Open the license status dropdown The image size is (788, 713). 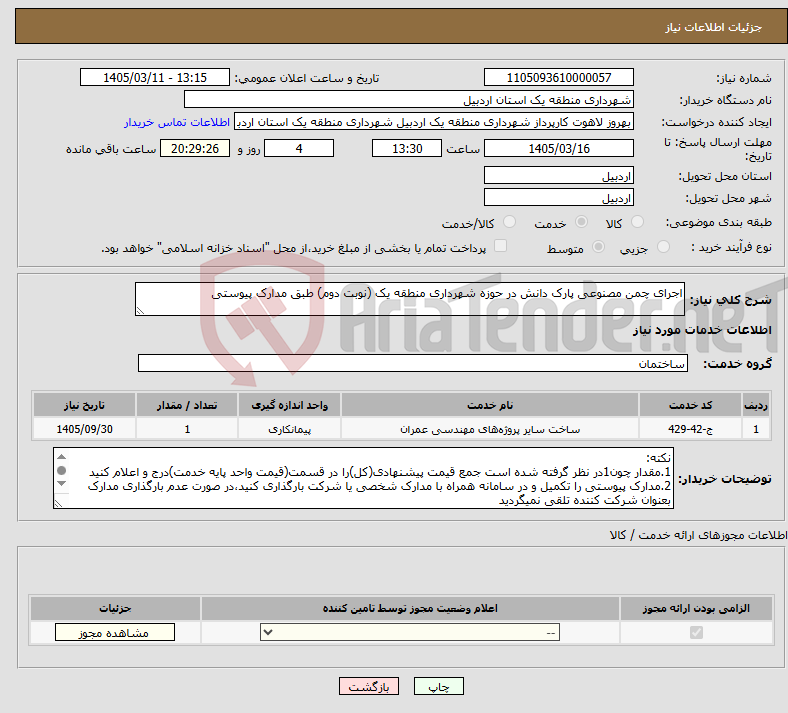410,632
